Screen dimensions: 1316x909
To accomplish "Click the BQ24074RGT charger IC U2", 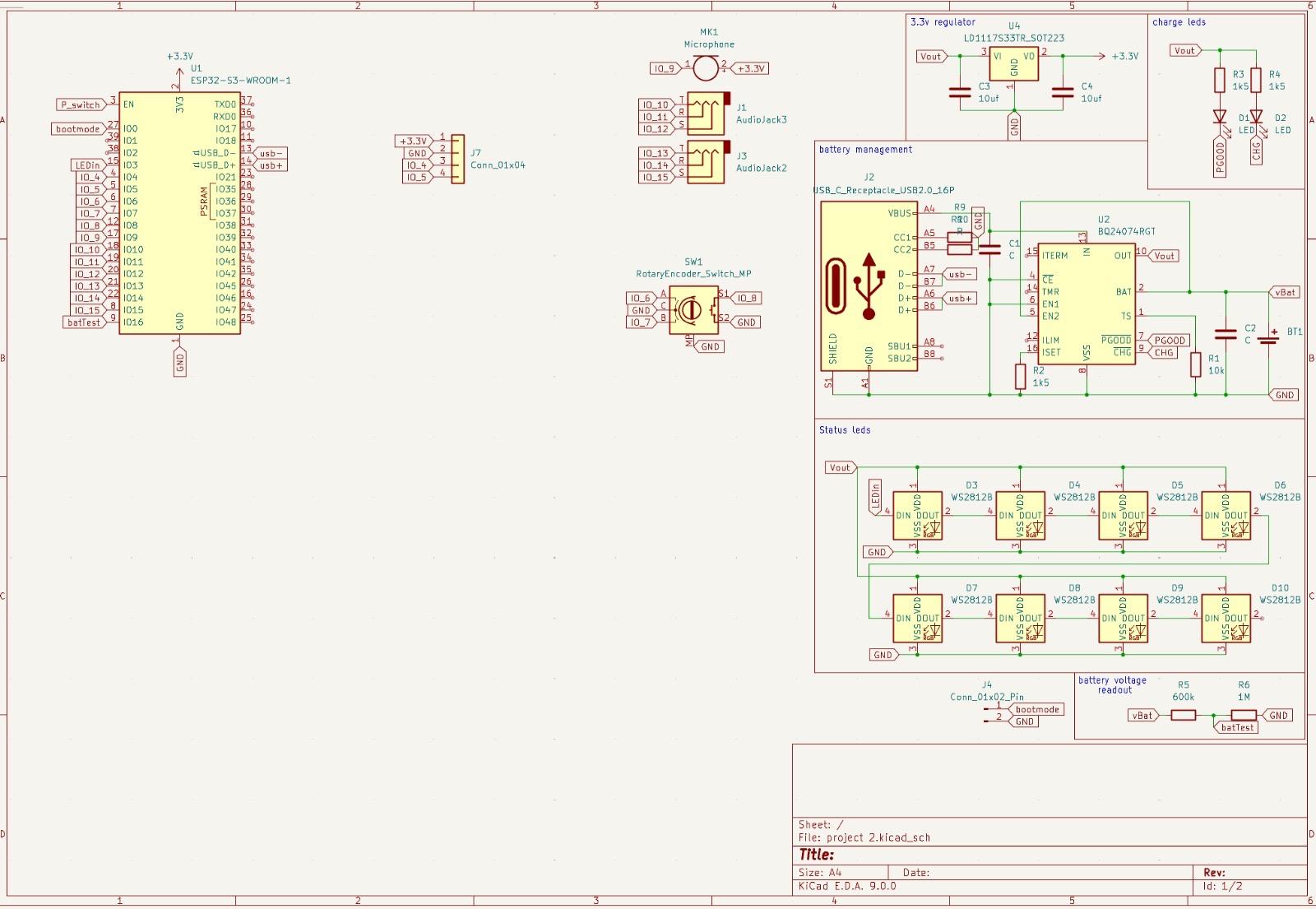I will (1086, 304).
